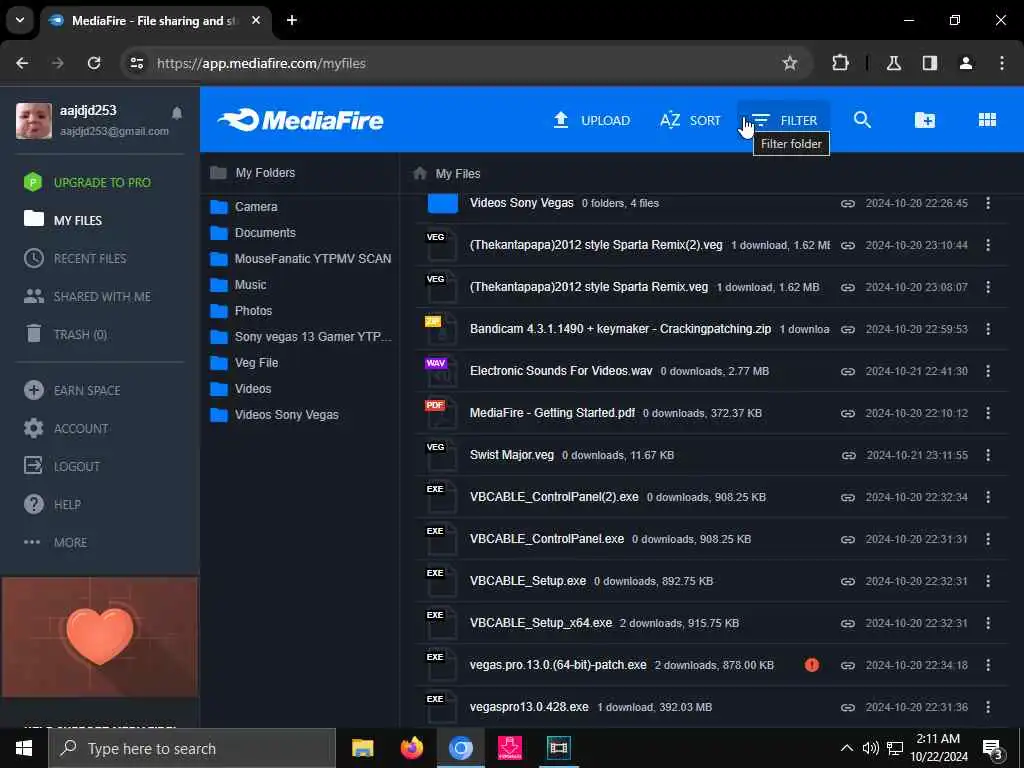The image size is (1024, 768).
Task: Click the Upload button in header
Action: click(x=592, y=120)
